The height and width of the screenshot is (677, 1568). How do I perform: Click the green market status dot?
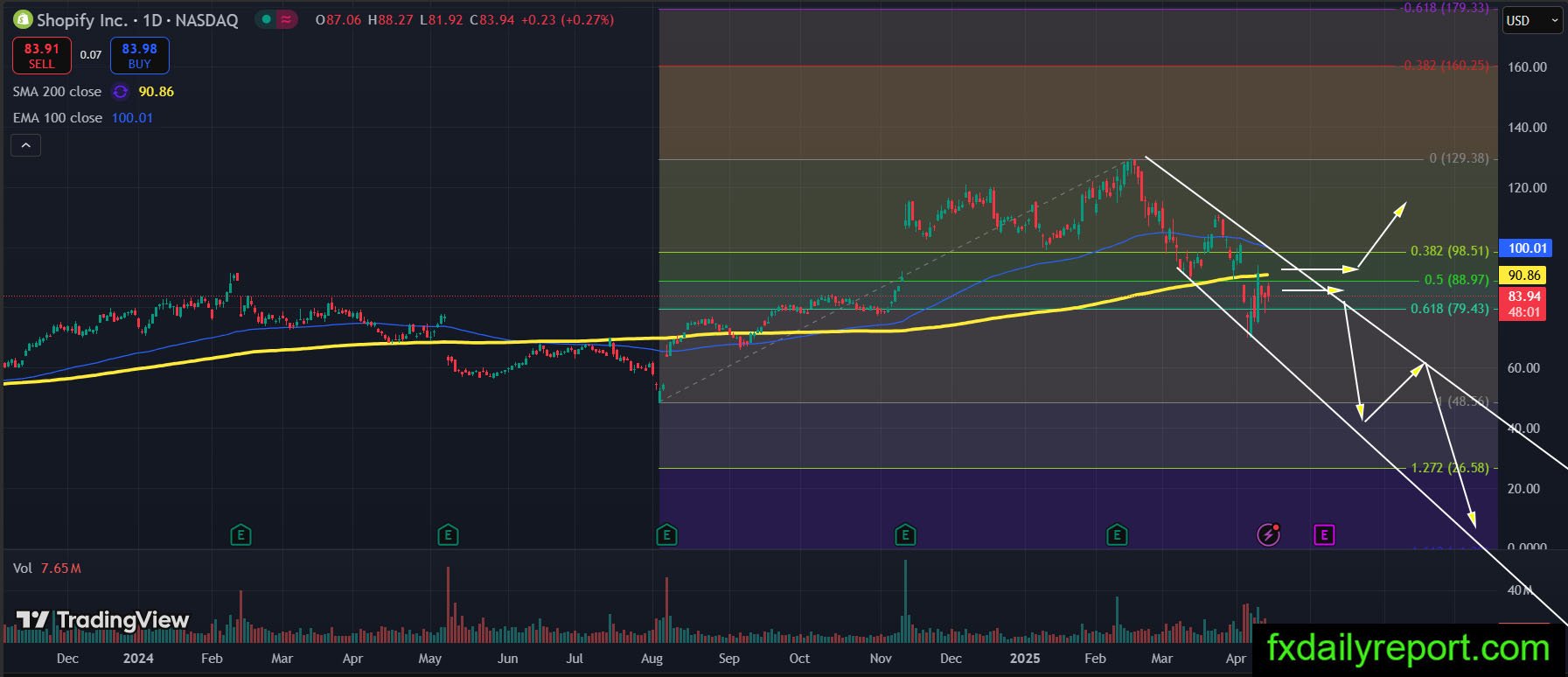point(267,19)
